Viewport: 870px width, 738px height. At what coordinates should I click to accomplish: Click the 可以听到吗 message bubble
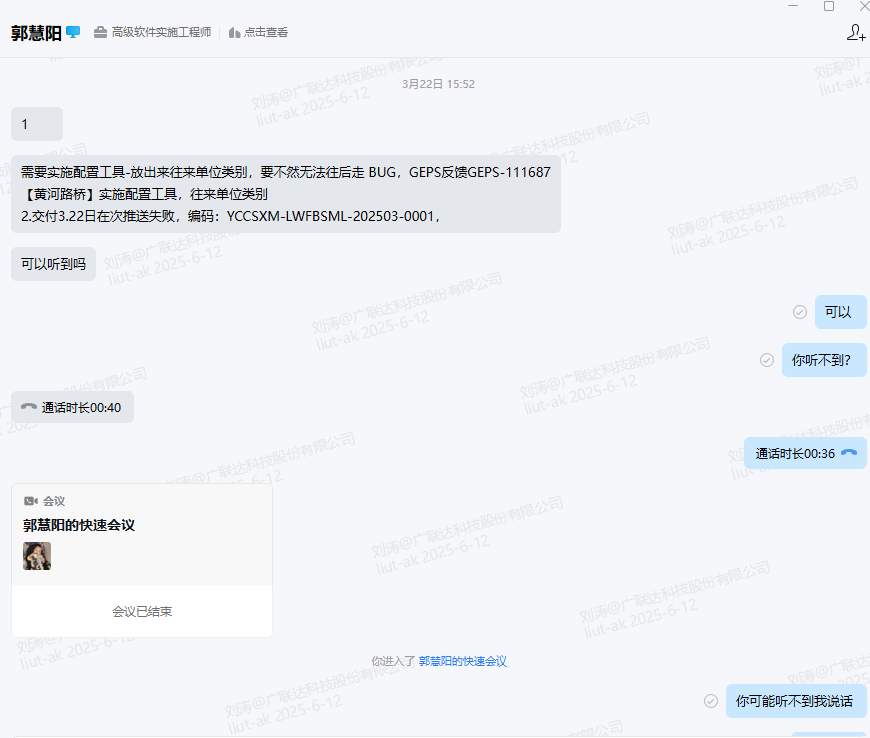pyautogui.click(x=54, y=264)
